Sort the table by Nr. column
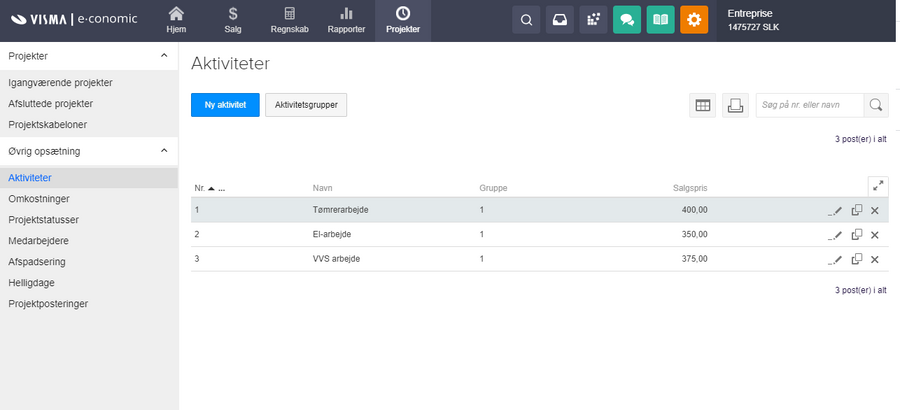Screen dimensions: 900x410 [200, 187]
